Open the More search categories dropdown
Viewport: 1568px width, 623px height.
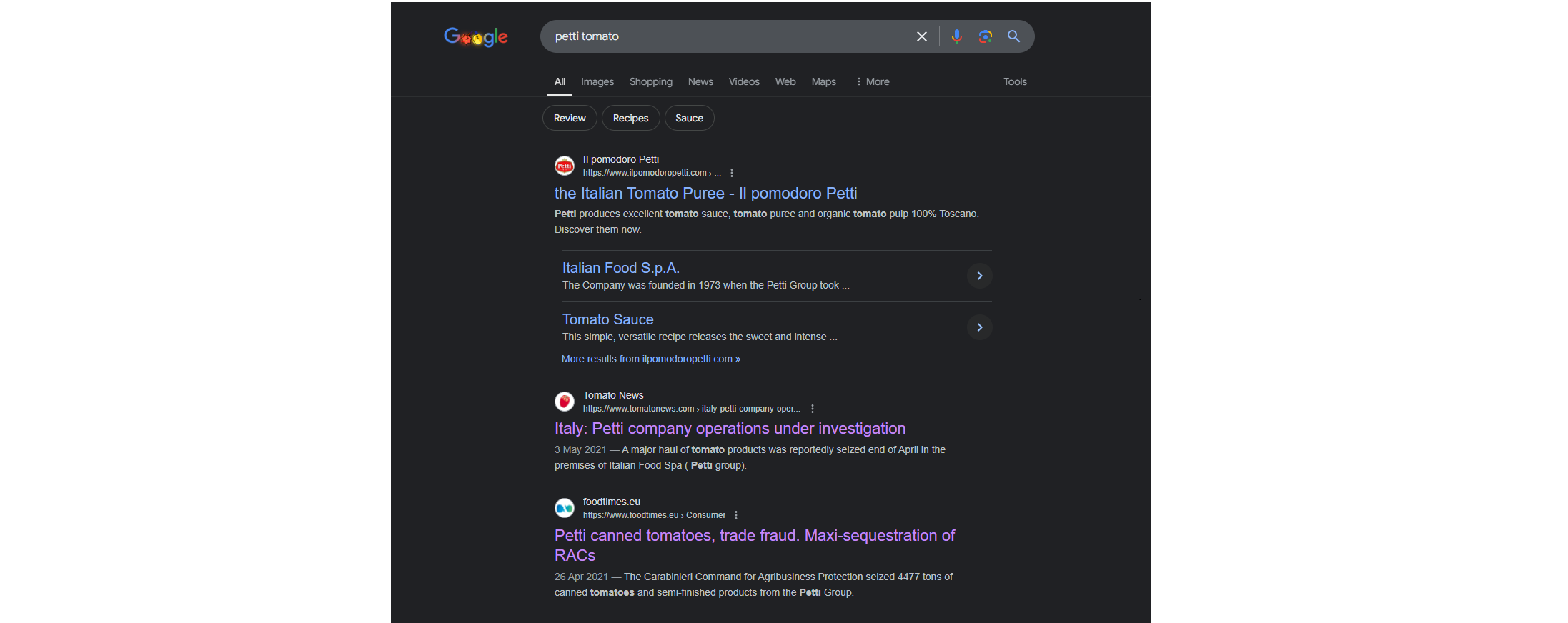[873, 81]
